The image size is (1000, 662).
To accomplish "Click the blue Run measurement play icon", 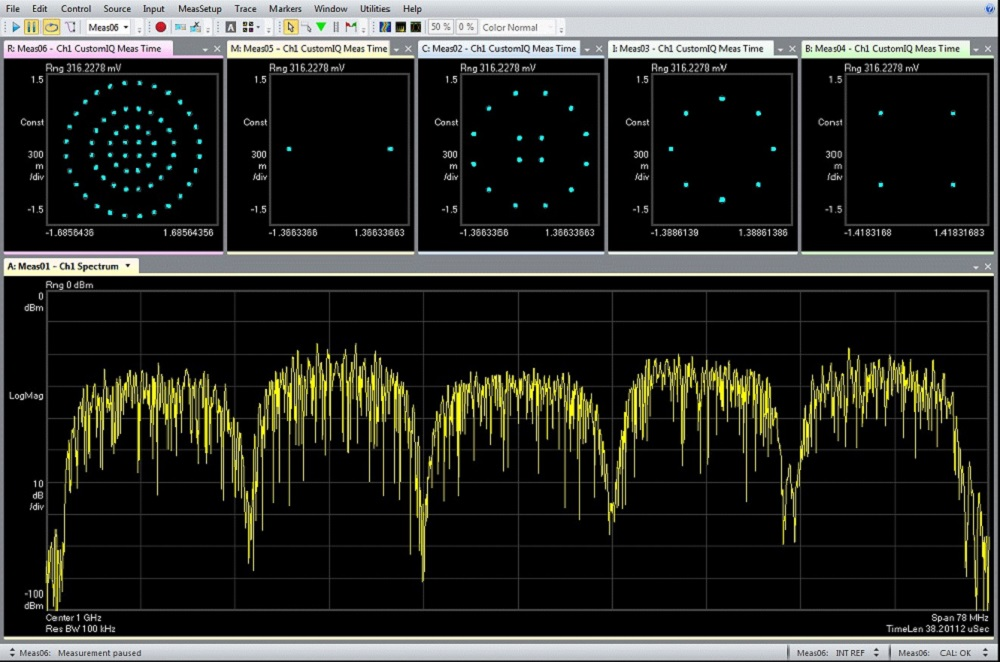I will click(15, 27).
